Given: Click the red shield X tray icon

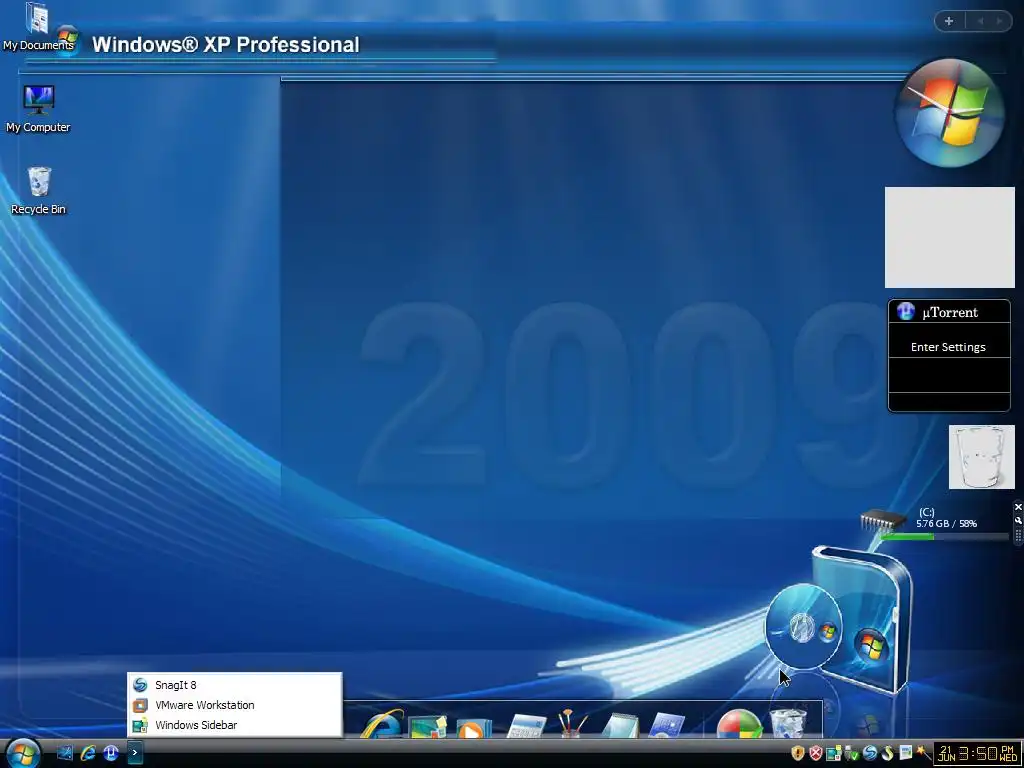Looking at the screenshot, I should click(816, 753).
